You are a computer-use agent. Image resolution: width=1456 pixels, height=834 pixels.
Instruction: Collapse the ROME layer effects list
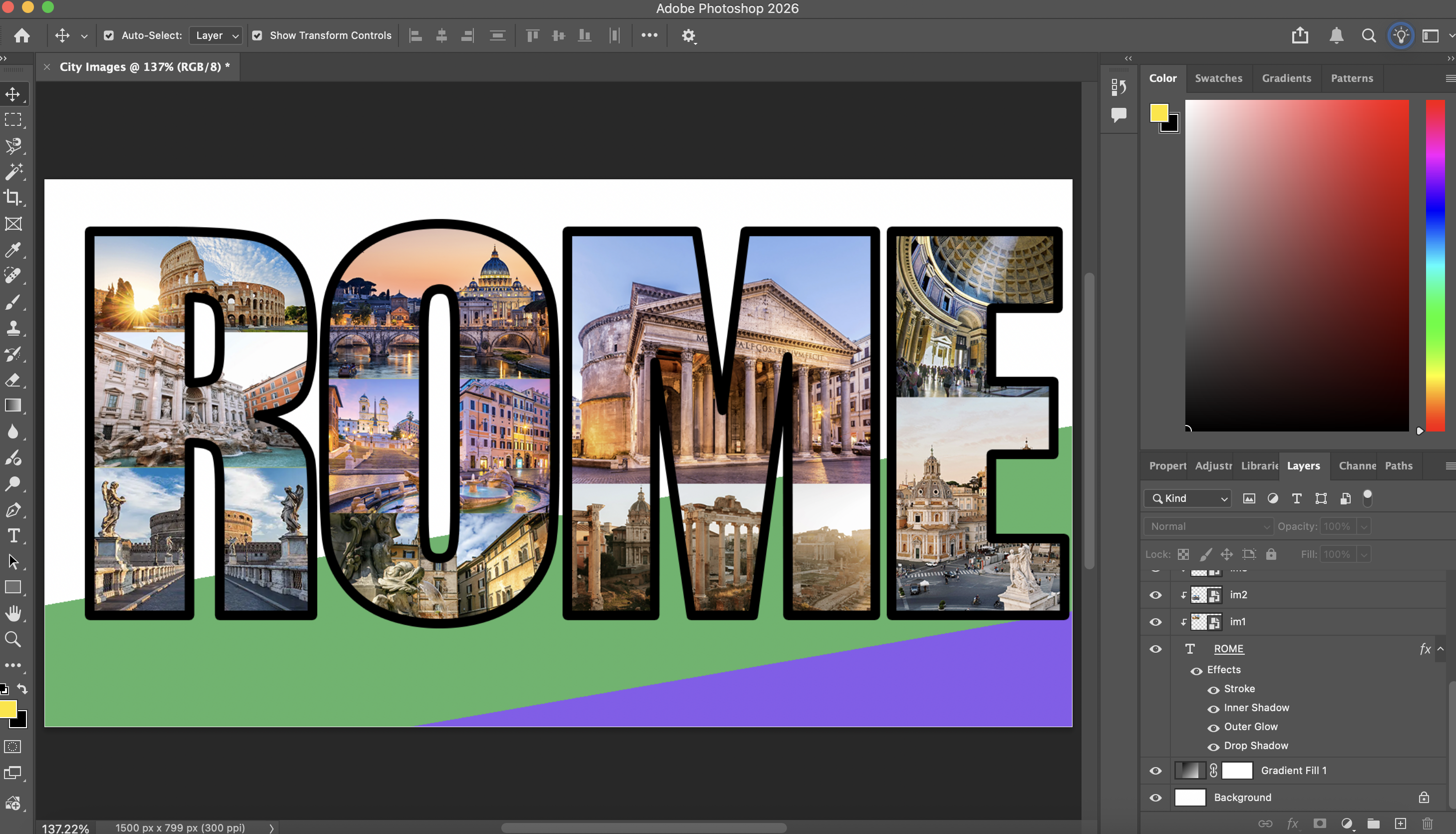[x=1442, y=648]
